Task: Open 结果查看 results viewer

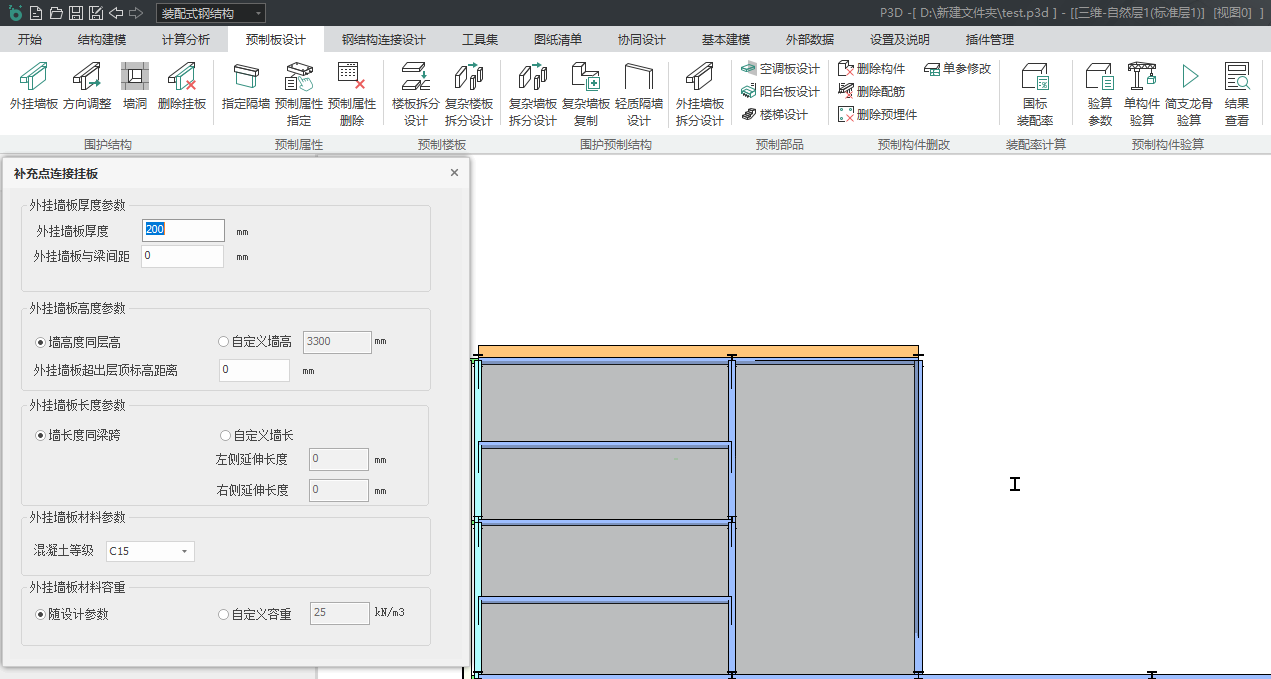Action: (x=1237, y=78)
